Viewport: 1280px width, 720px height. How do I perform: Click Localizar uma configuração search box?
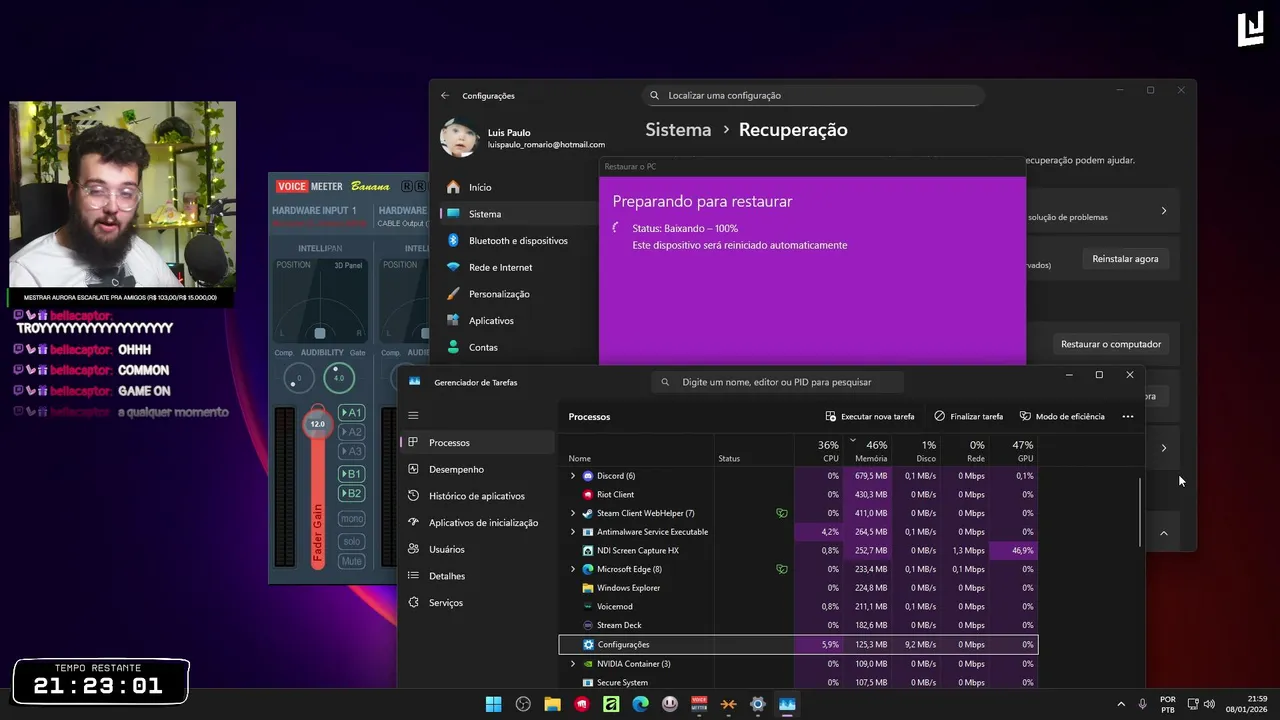[813, 96]
